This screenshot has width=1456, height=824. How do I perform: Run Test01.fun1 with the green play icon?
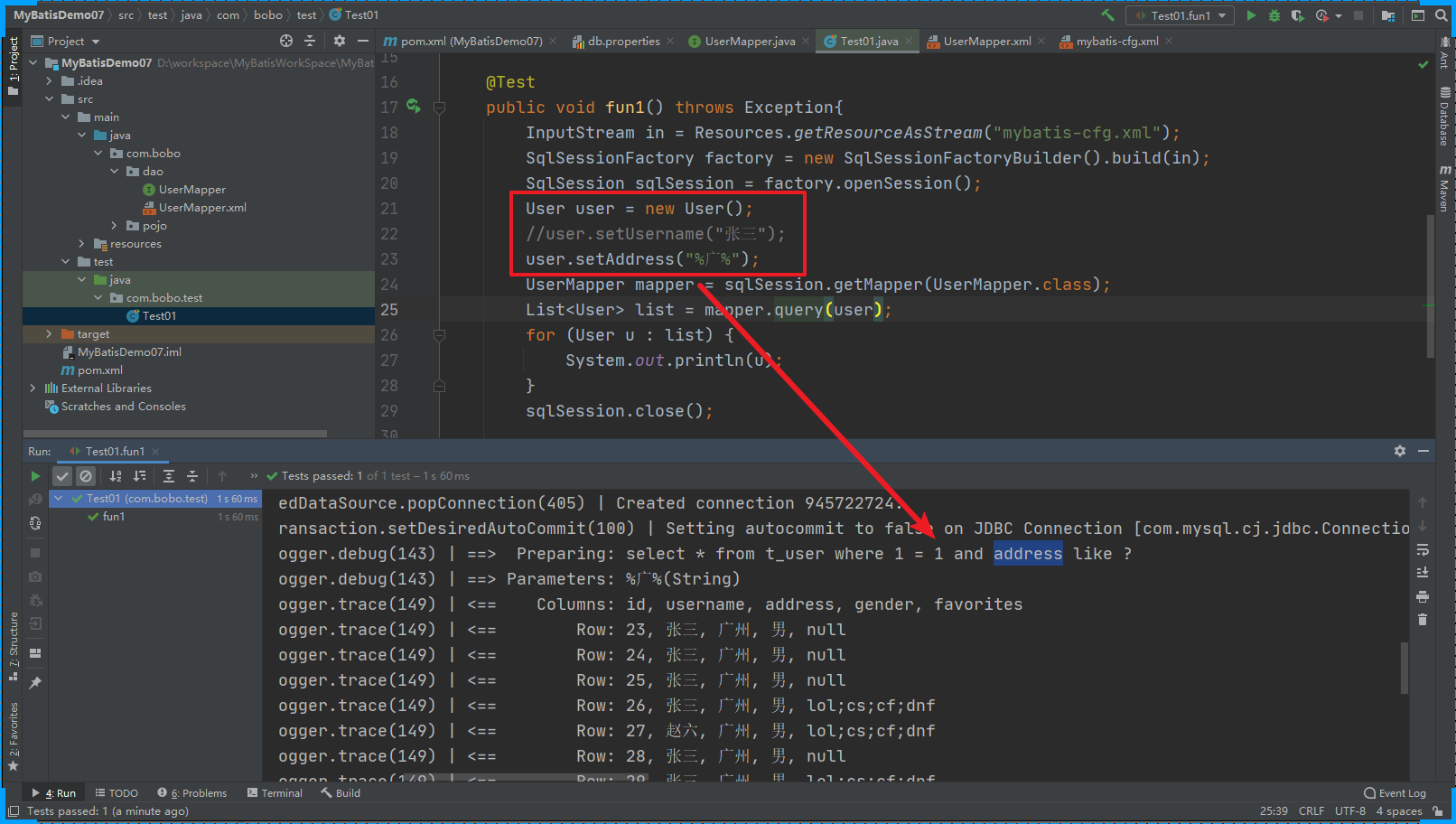click(x=1251, y=15)
